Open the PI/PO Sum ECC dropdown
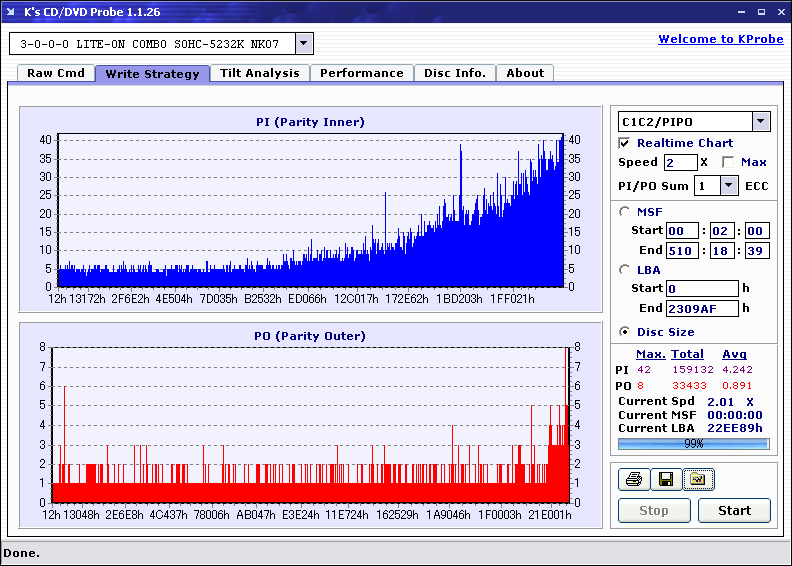 (728, 185)
